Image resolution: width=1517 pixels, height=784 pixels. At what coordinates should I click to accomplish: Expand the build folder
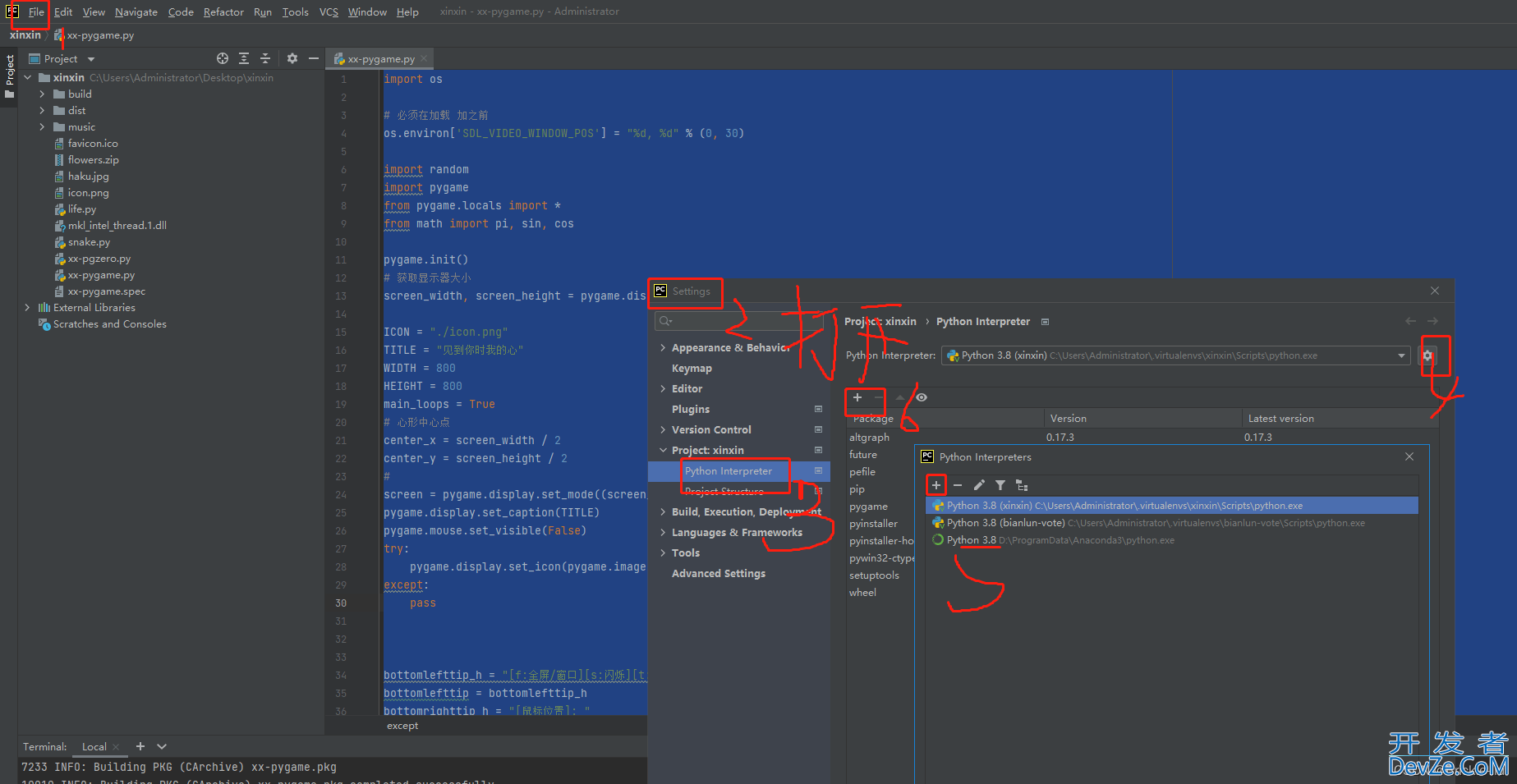43,94
